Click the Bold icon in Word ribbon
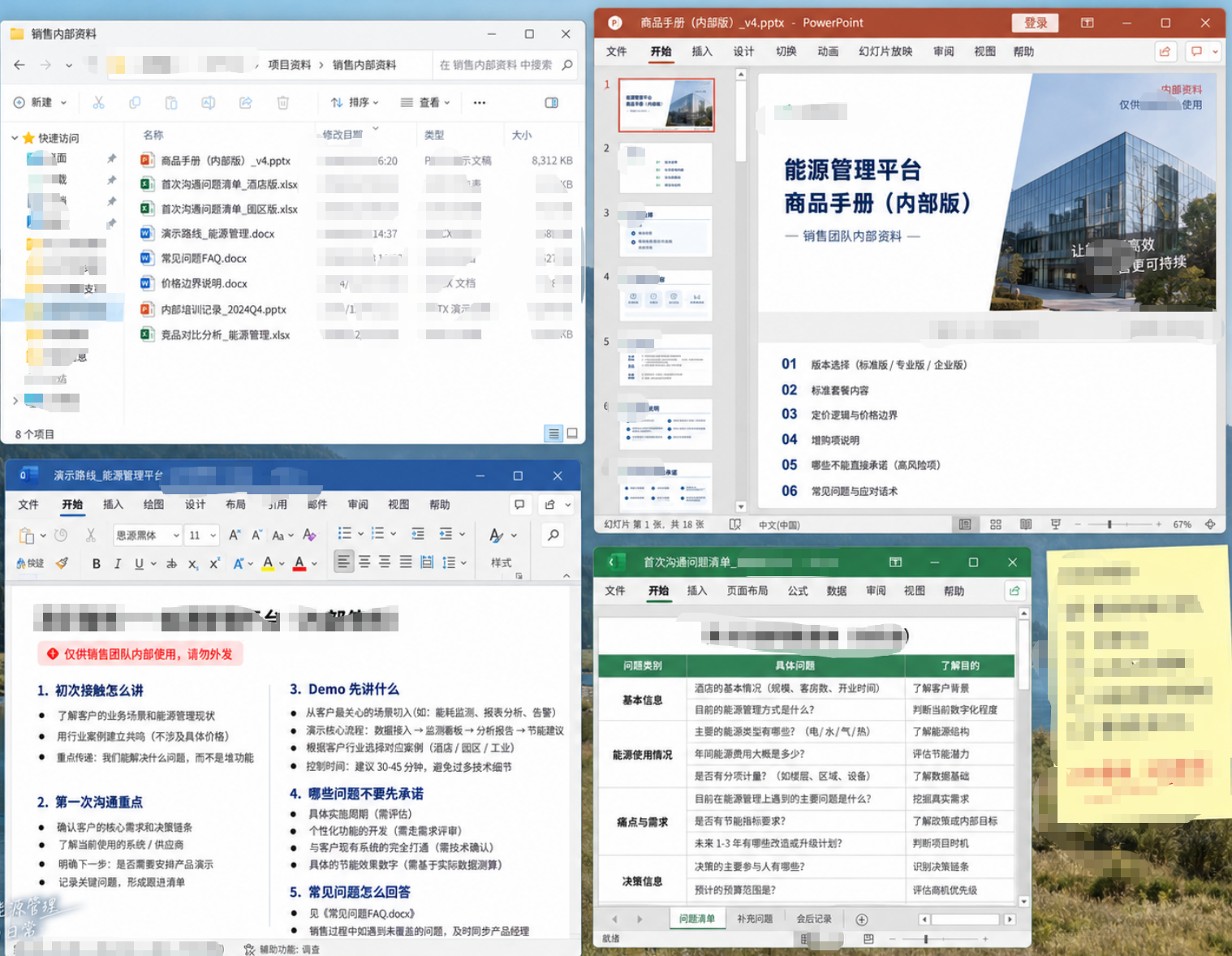Viewport: 1232px width, 956px height. 97,563
